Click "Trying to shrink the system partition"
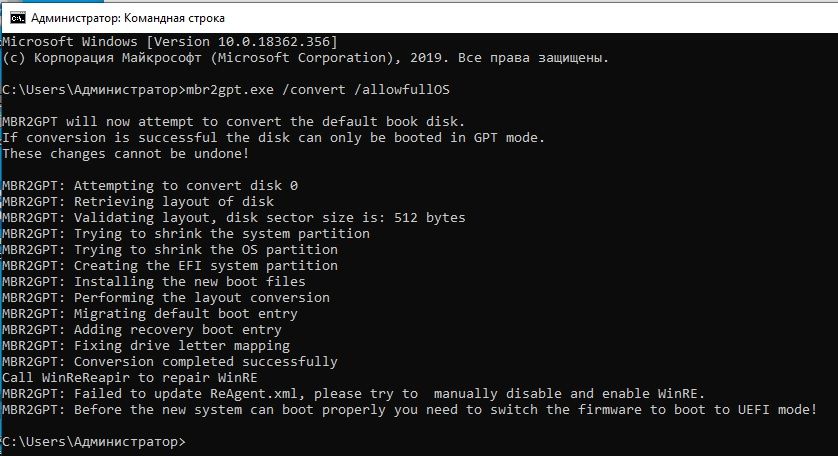The width and height of the screenshot is (838, 456). point(186,233)
